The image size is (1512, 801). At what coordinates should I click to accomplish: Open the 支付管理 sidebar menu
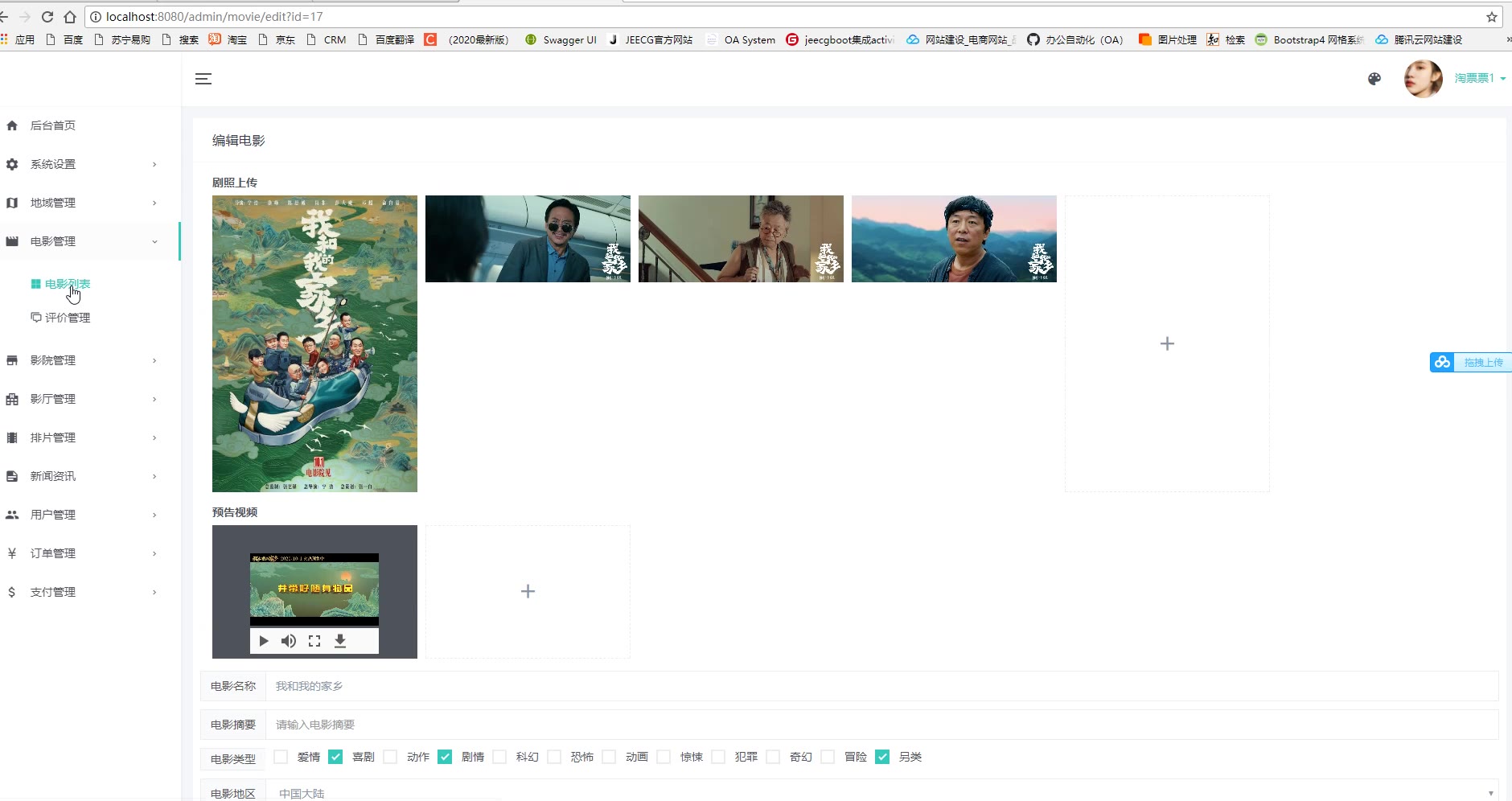(53, 592)
